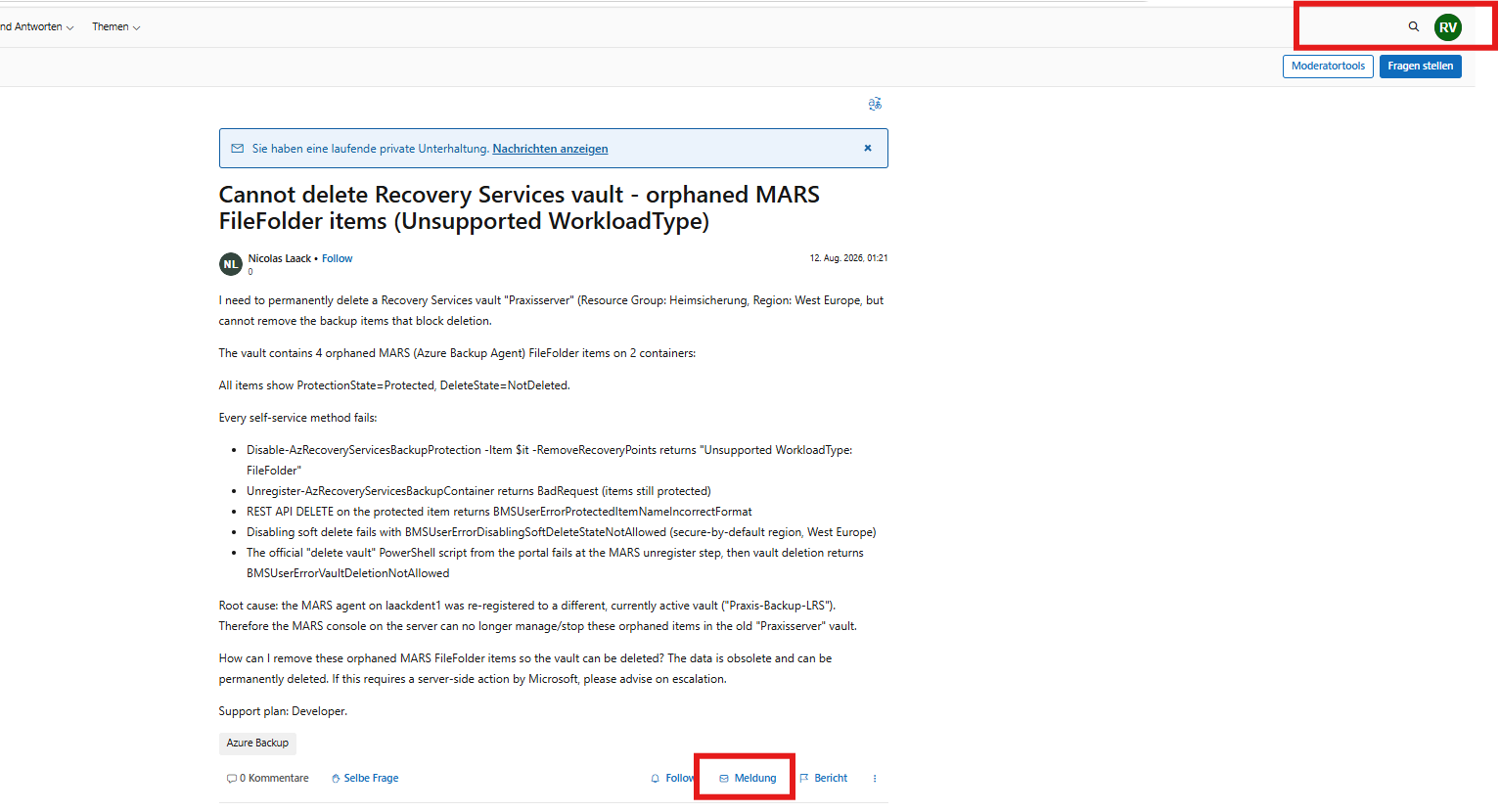
Task: Click the bullet starting 'Disabling soft delete fails'
Action: tap(561, 532)
